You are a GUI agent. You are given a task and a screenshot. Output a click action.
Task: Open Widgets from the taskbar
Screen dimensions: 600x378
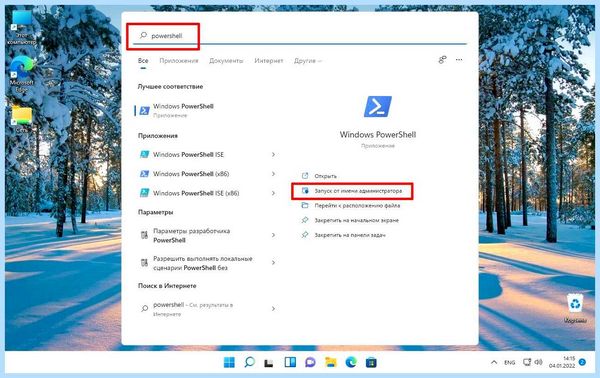[x=290, y=362]
